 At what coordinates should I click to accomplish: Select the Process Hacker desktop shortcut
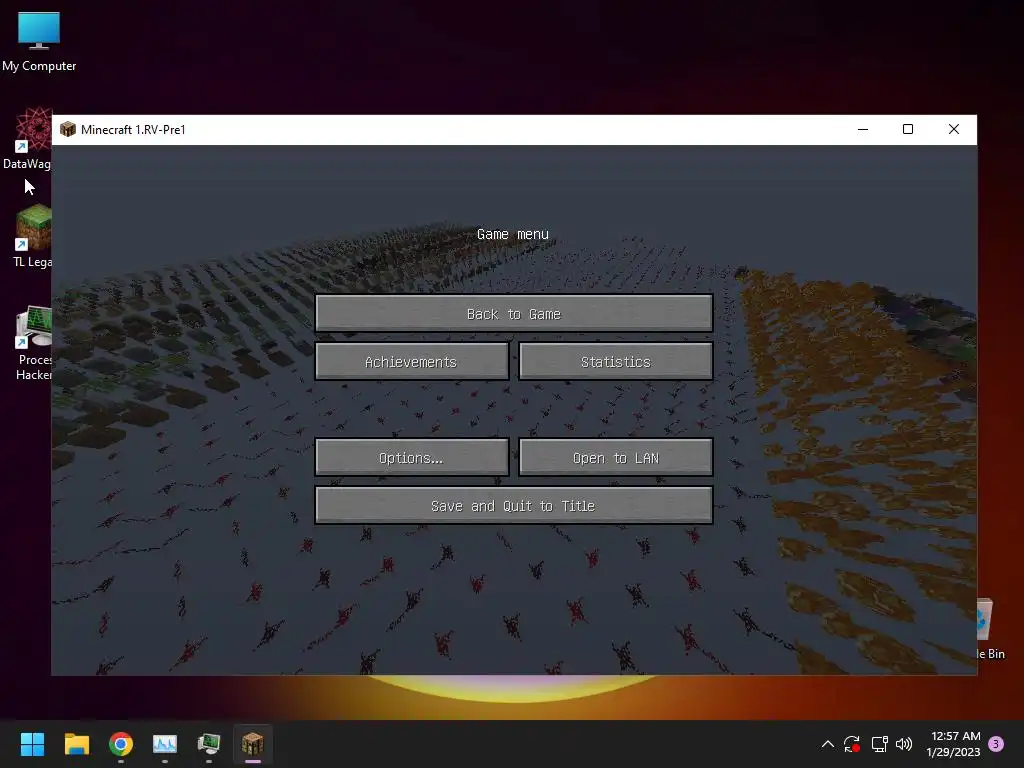point(34,343)
